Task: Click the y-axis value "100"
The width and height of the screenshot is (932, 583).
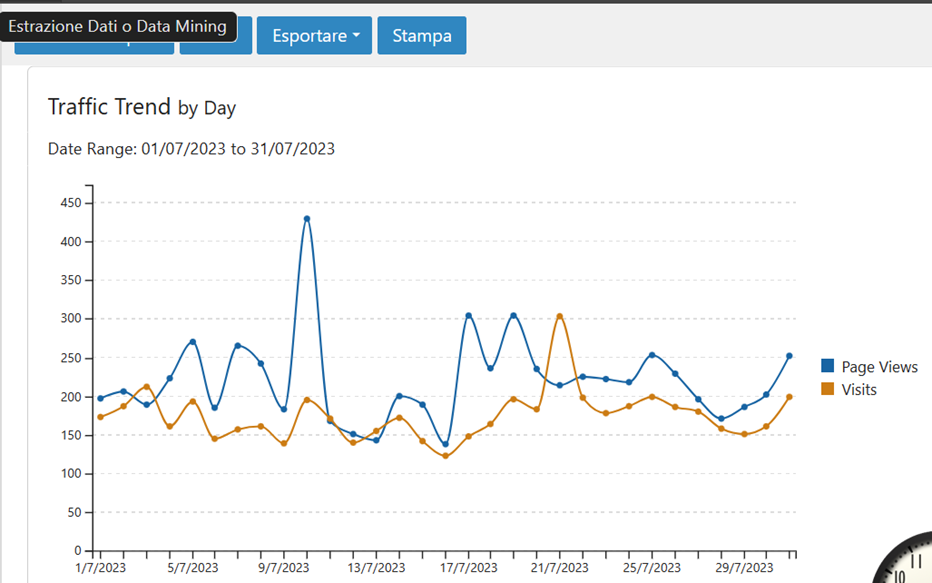Action: [71, 474]
